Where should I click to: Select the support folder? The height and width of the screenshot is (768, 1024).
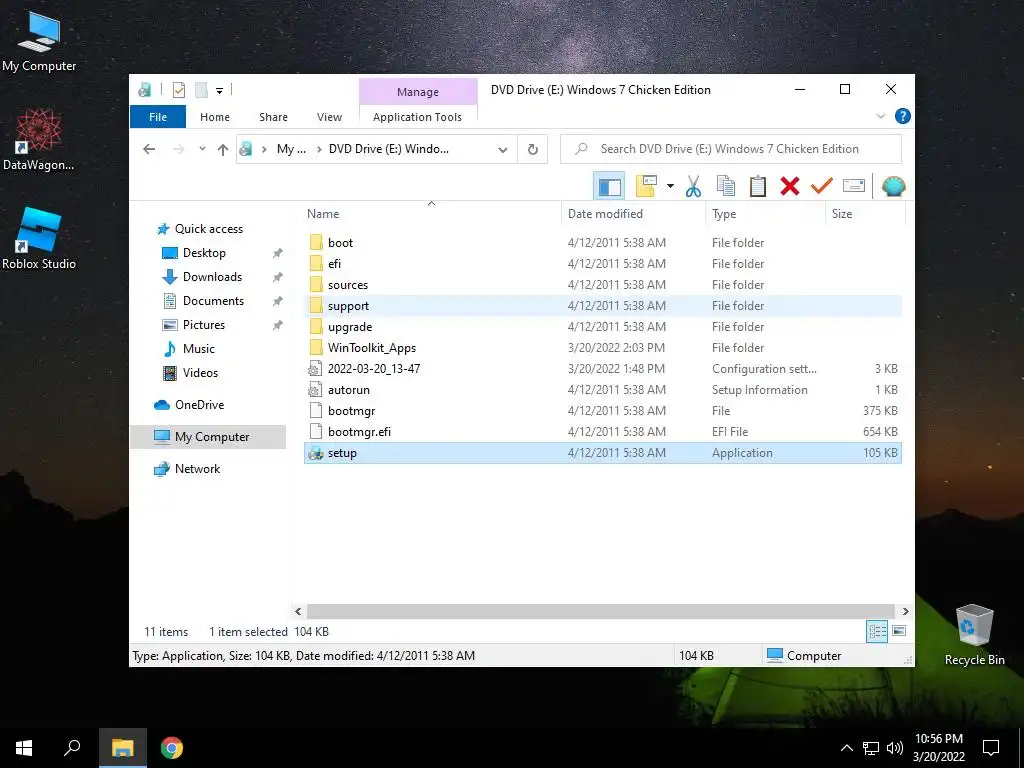tap(602, 306)
